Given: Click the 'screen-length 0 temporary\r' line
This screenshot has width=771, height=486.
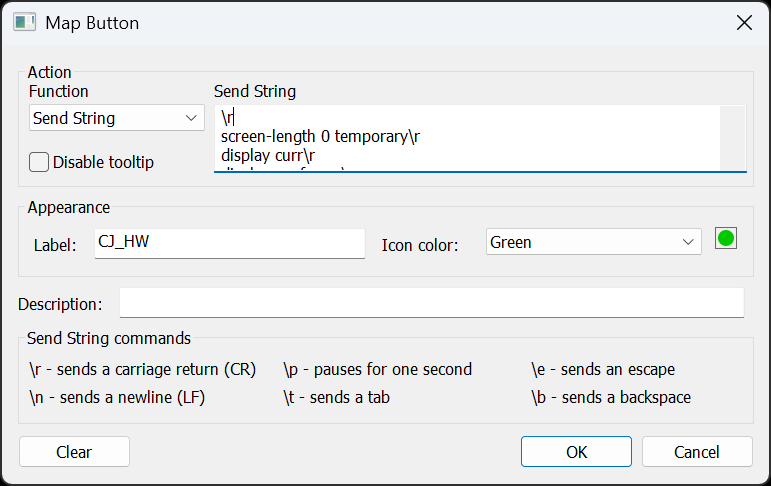Looking at the screenshot, I should point(320,137).
